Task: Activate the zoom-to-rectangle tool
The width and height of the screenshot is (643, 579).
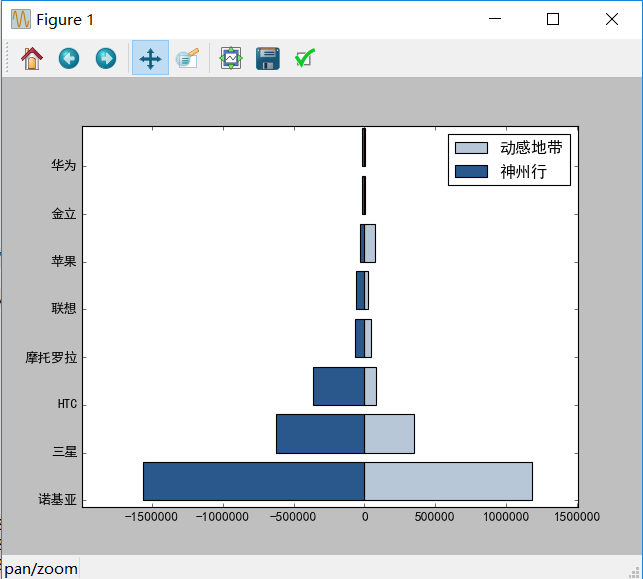Action: (187, 58)
